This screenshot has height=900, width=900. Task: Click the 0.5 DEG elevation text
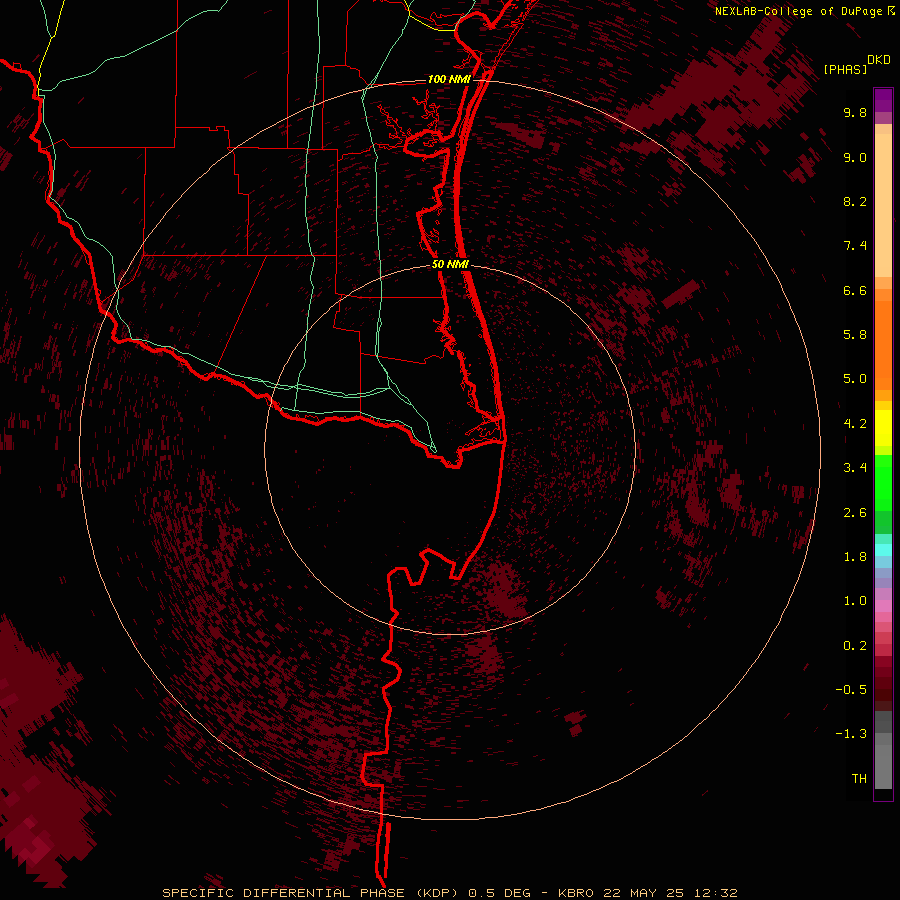point(503,893)
